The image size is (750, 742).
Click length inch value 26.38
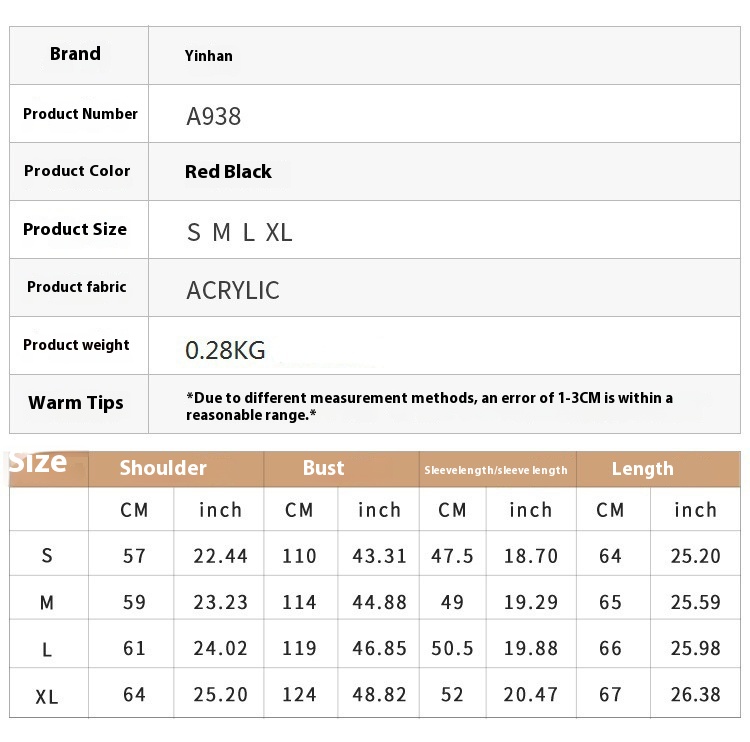pos(695,695)
